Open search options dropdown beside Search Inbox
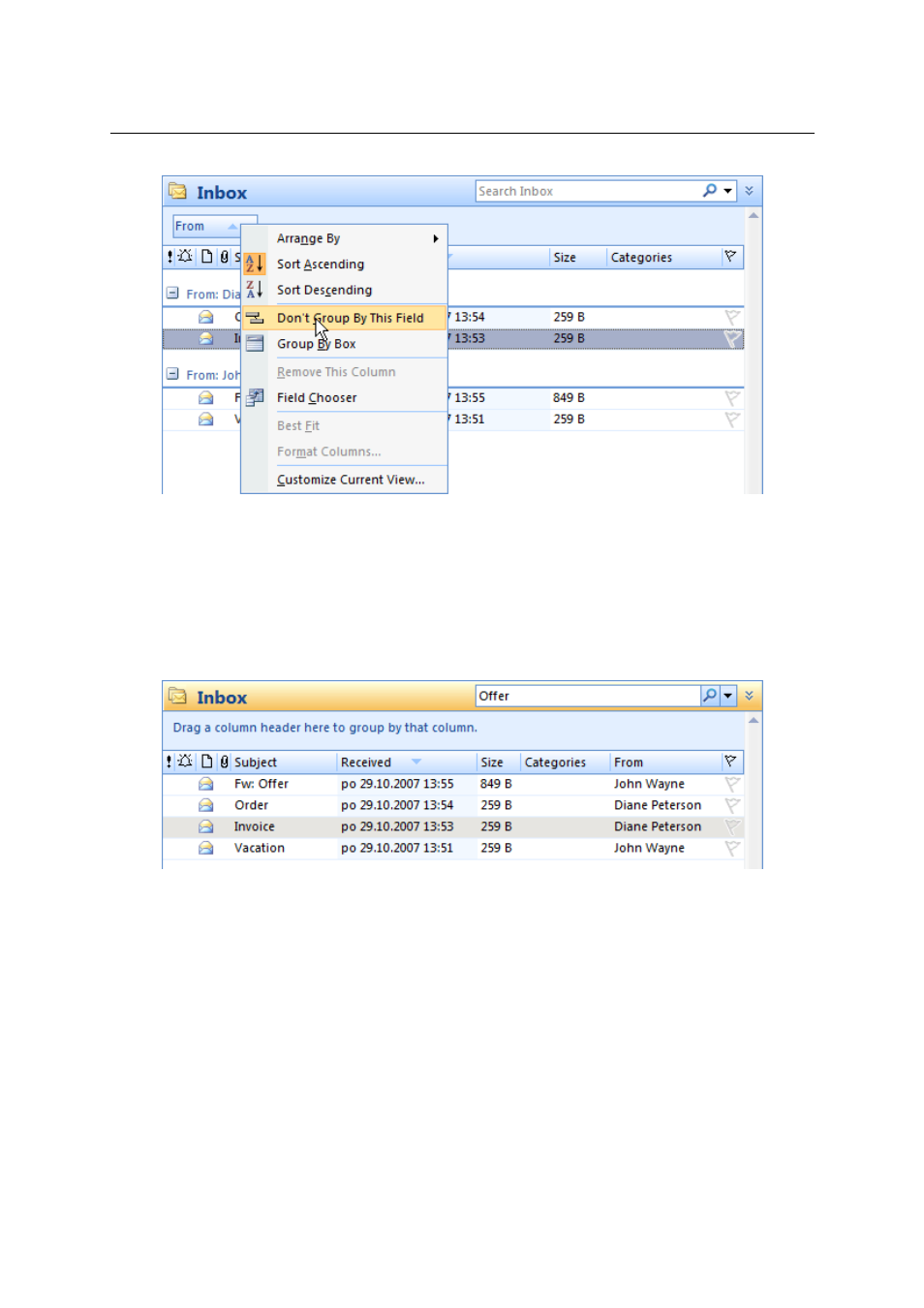 pyautogui.click(x=727, y=191)
